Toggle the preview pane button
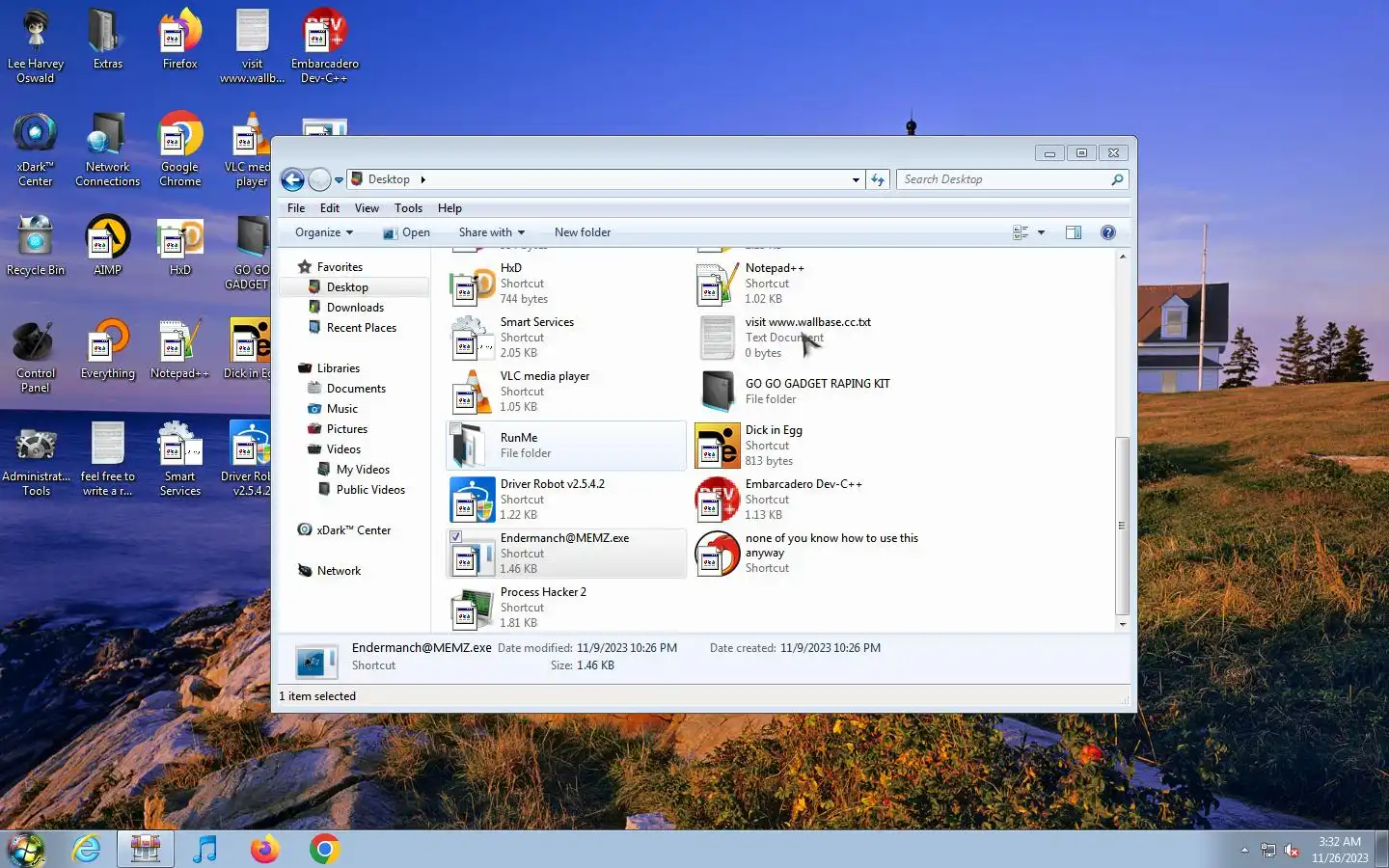This screenshot has width=1389, height=868. point(1074,232)
